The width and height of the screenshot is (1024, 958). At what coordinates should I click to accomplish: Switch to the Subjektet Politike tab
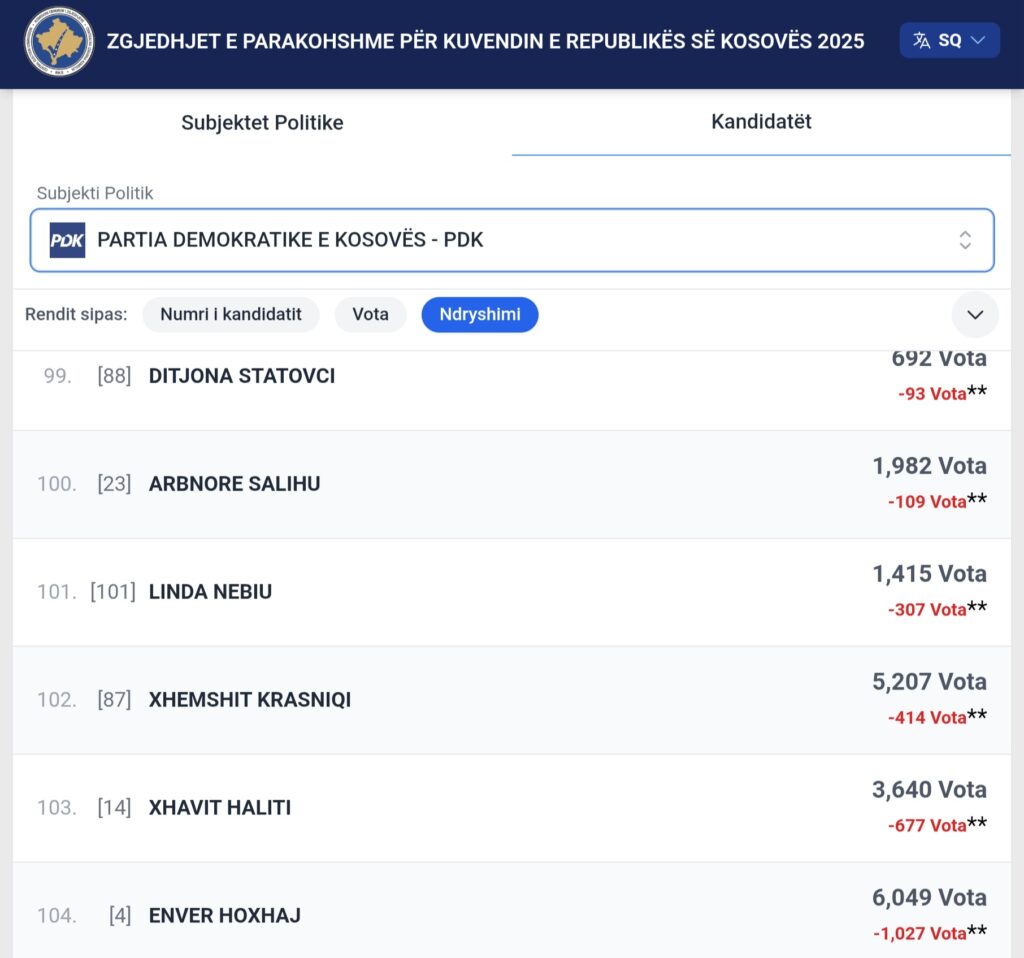coord(262,123)
